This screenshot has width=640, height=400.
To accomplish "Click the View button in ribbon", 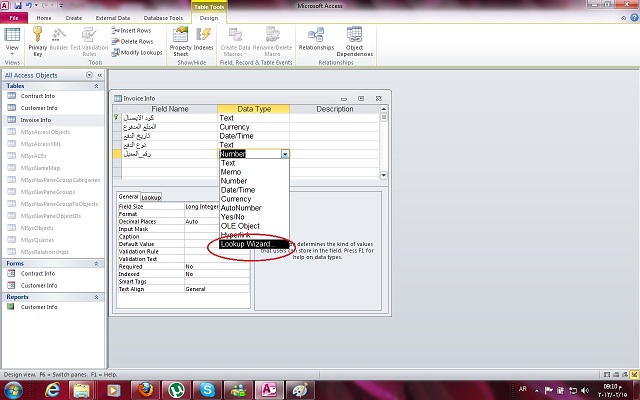I will (12, 41).
